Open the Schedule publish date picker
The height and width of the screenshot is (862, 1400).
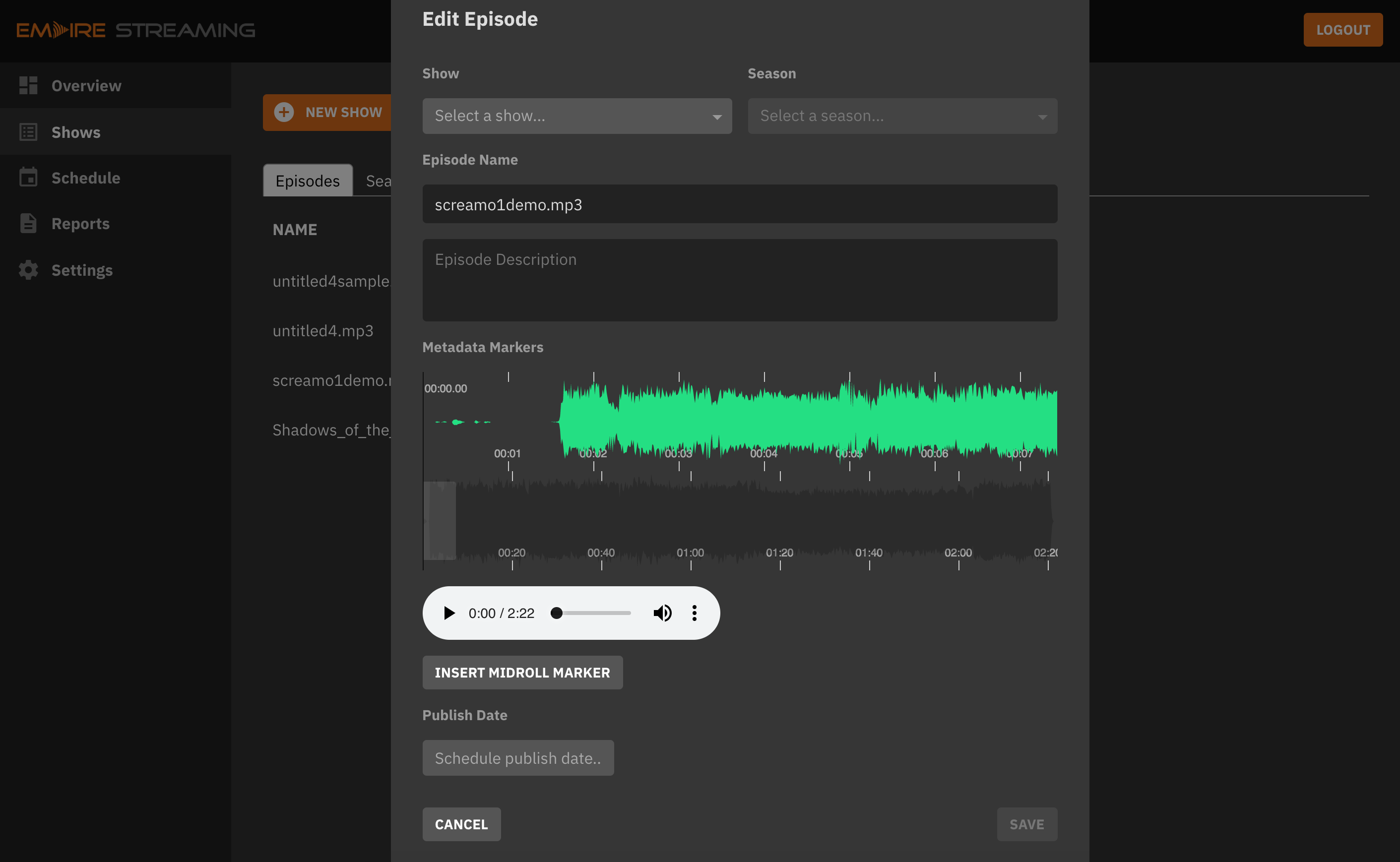click(517, 758)
